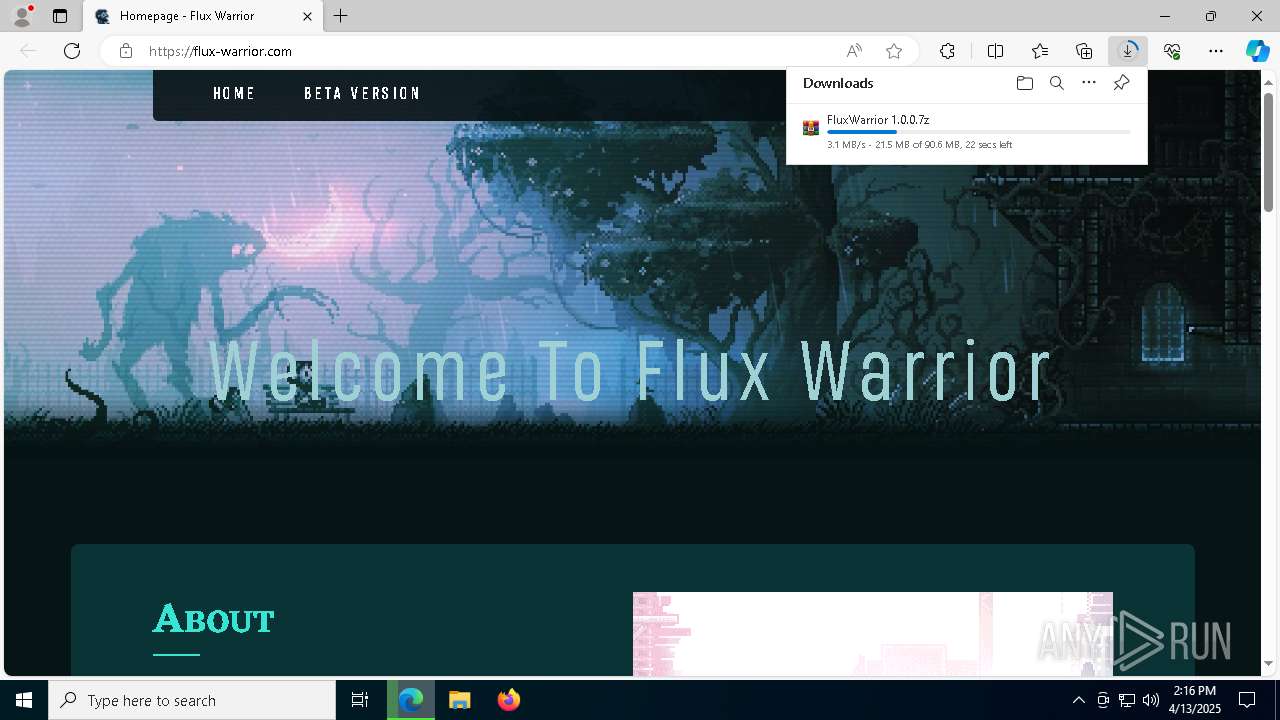
Task: Launch Copilot sidebar icon
Action: point(1258,51)
